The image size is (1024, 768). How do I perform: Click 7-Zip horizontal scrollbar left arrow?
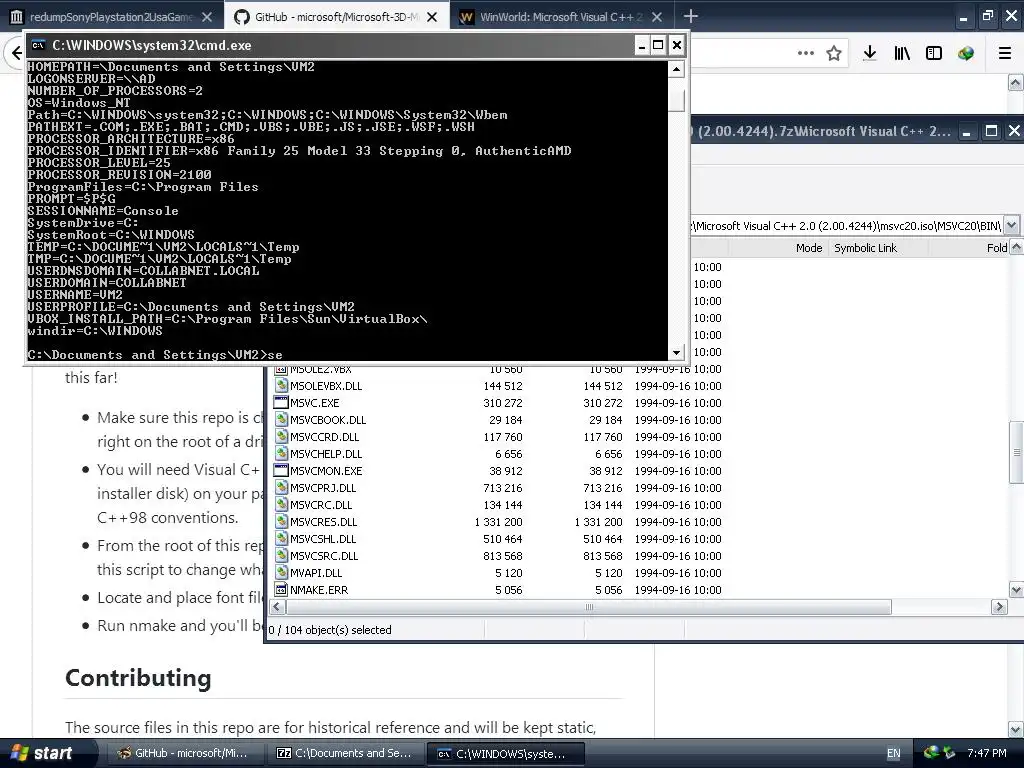pyautogui.click(x=278, y=607)
